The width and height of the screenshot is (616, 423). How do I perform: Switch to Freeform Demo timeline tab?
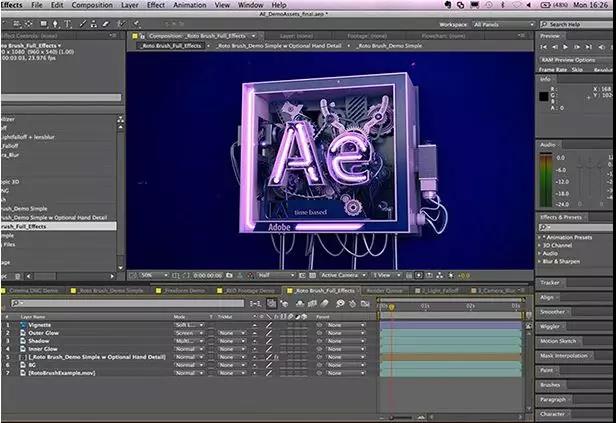184,291
